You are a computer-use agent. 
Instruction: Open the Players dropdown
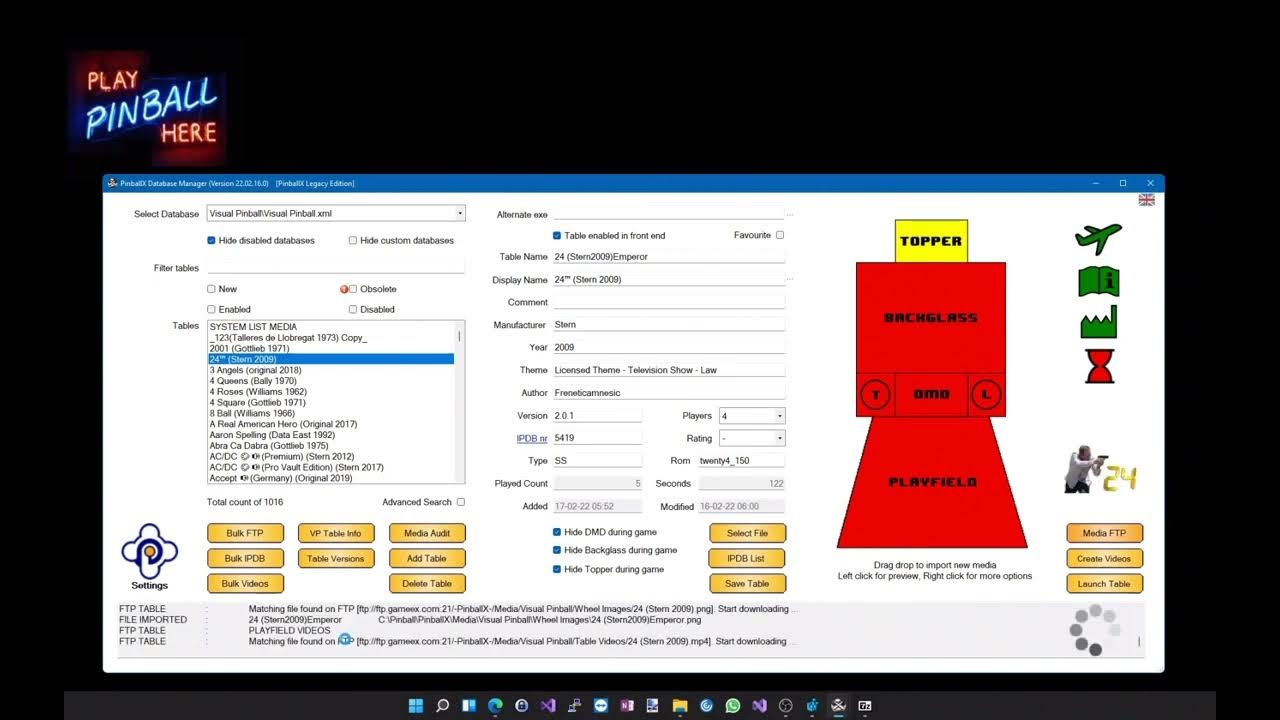(x=779, y=416)
